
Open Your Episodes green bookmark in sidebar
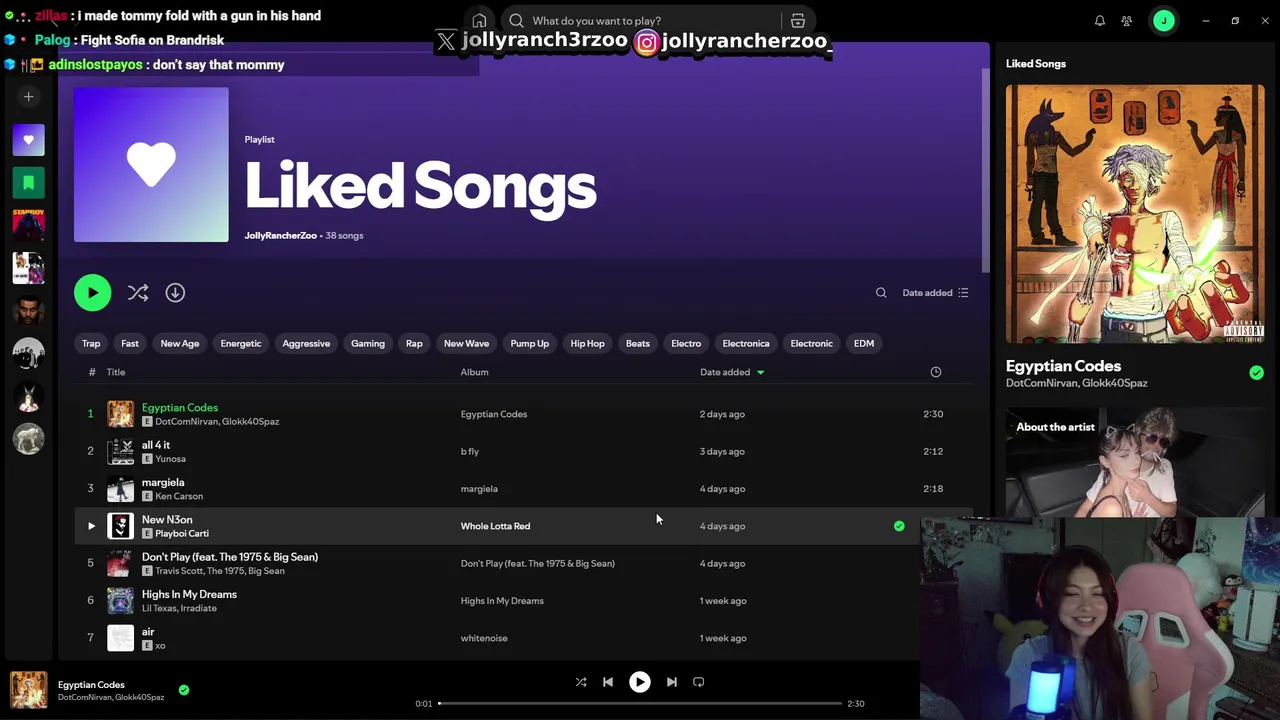pos(28,182)
